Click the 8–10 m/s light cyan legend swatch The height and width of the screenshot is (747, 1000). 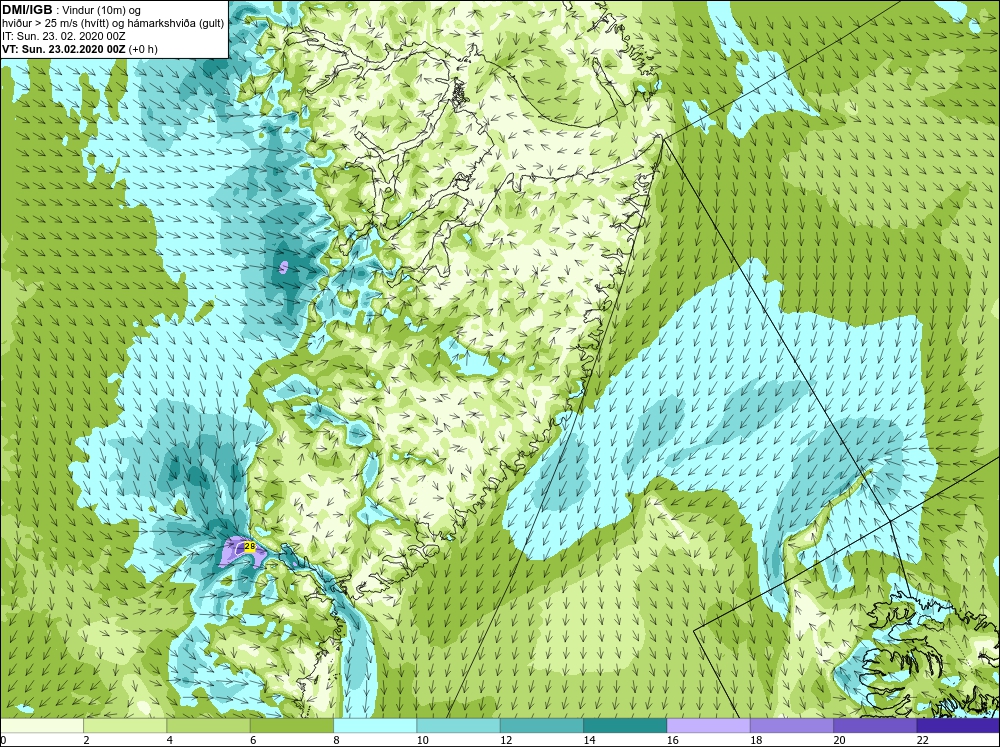pyautogui.click(x=375, y=726)
